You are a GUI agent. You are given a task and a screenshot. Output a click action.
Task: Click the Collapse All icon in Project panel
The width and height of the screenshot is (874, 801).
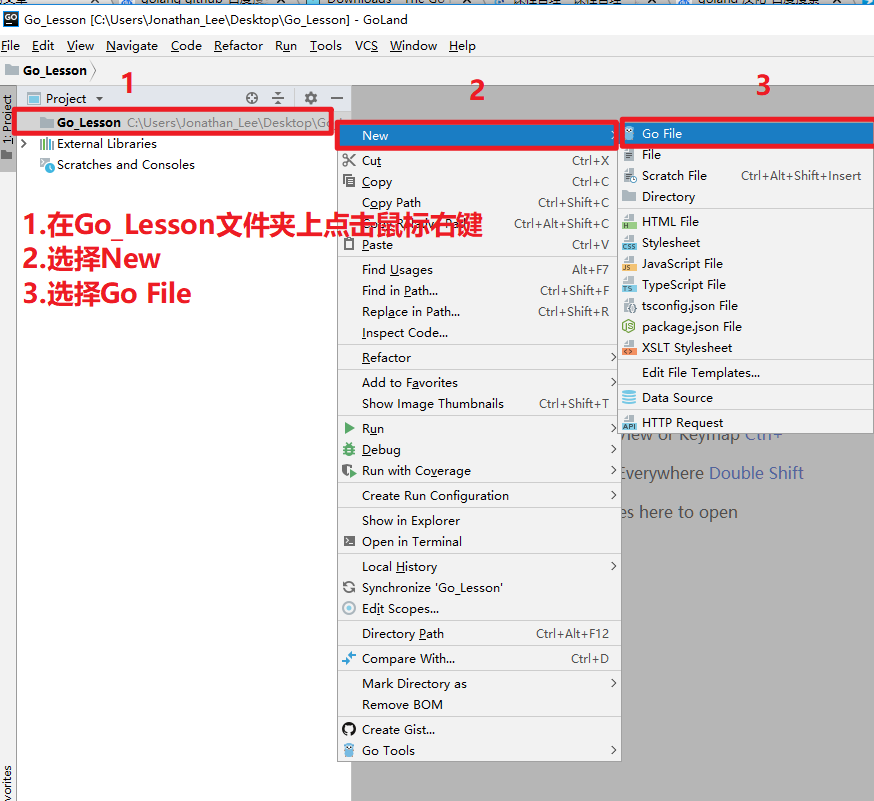pos(278,98)
